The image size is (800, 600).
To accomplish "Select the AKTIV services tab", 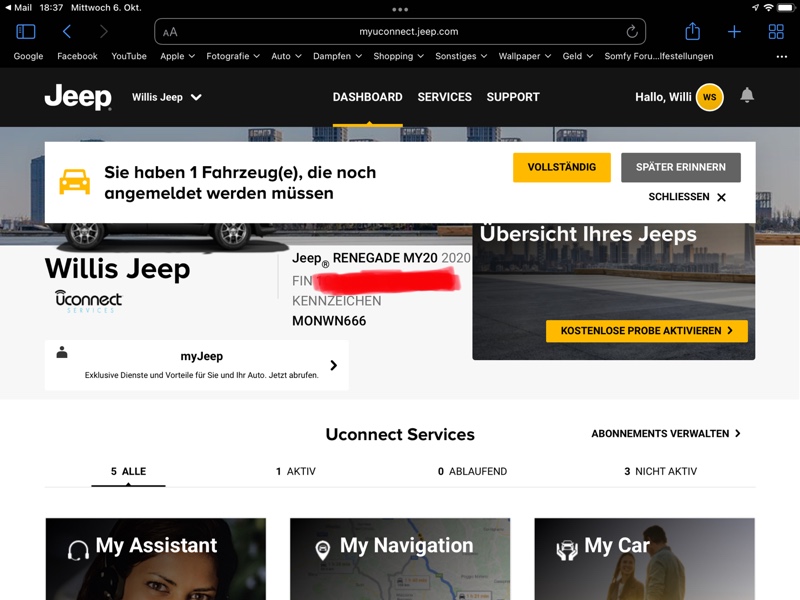I will pyautogui.click(x=296, y=471).
